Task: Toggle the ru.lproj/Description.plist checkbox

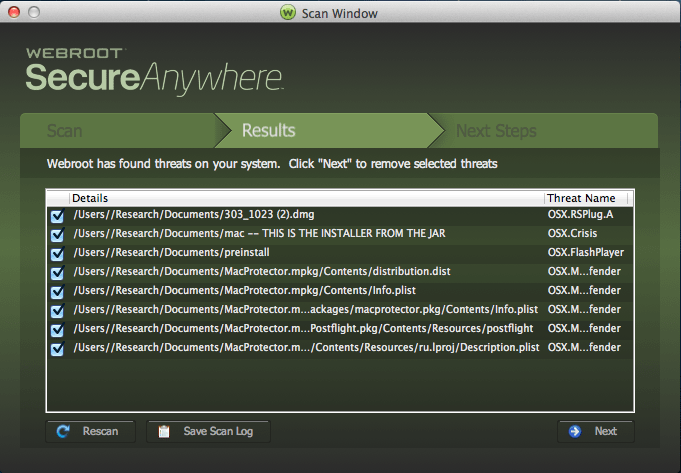Action: [57, 349]
